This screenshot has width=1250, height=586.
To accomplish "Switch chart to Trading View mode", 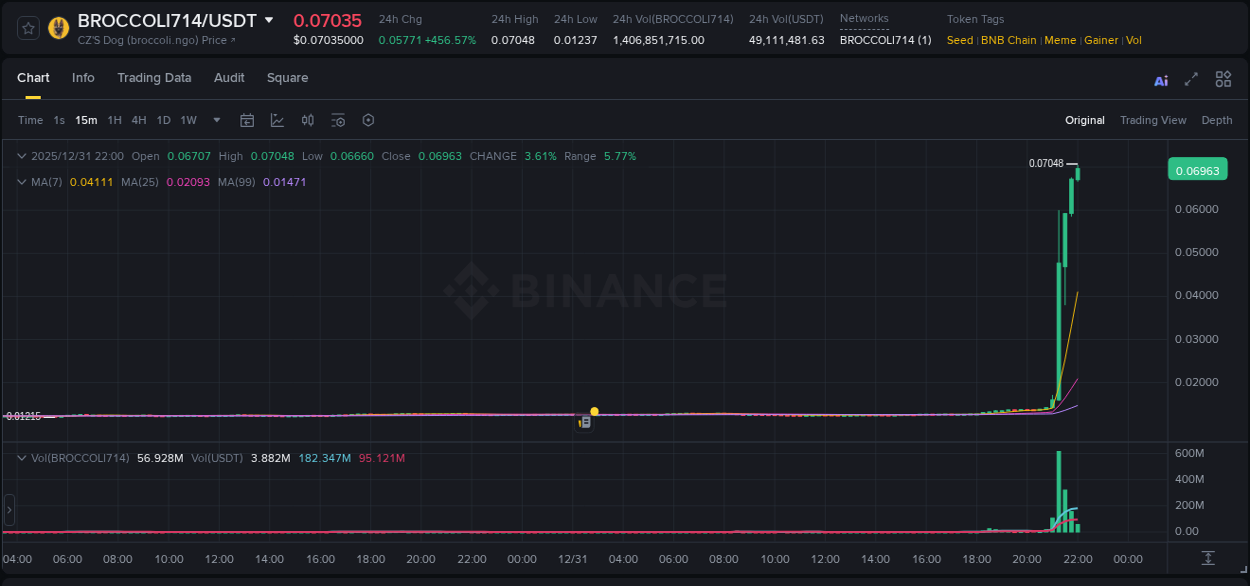I will point(1153,120).
